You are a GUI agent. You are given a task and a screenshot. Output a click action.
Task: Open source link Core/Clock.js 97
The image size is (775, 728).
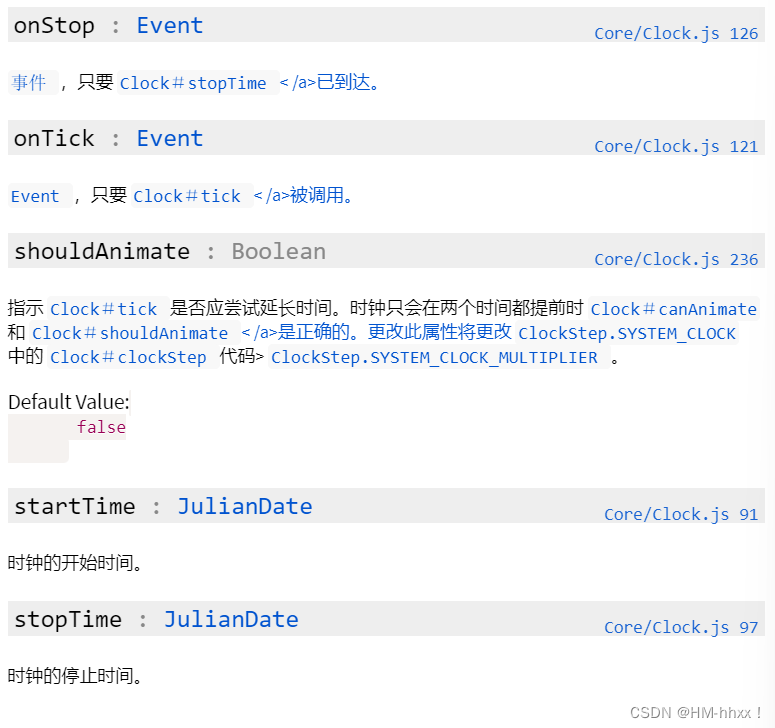[681, 628]
